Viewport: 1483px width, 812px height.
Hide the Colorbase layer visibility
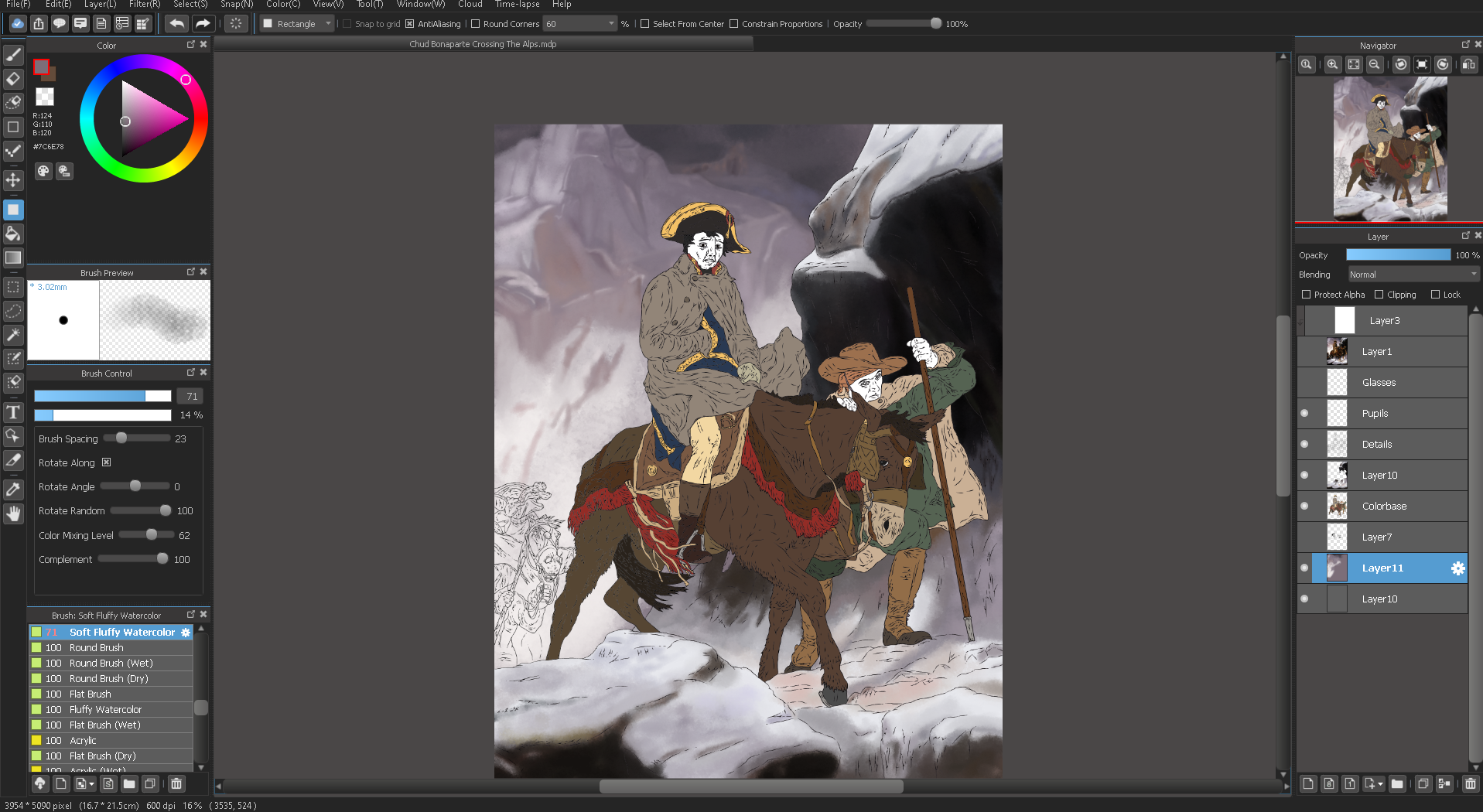[x=1304, y=506]
